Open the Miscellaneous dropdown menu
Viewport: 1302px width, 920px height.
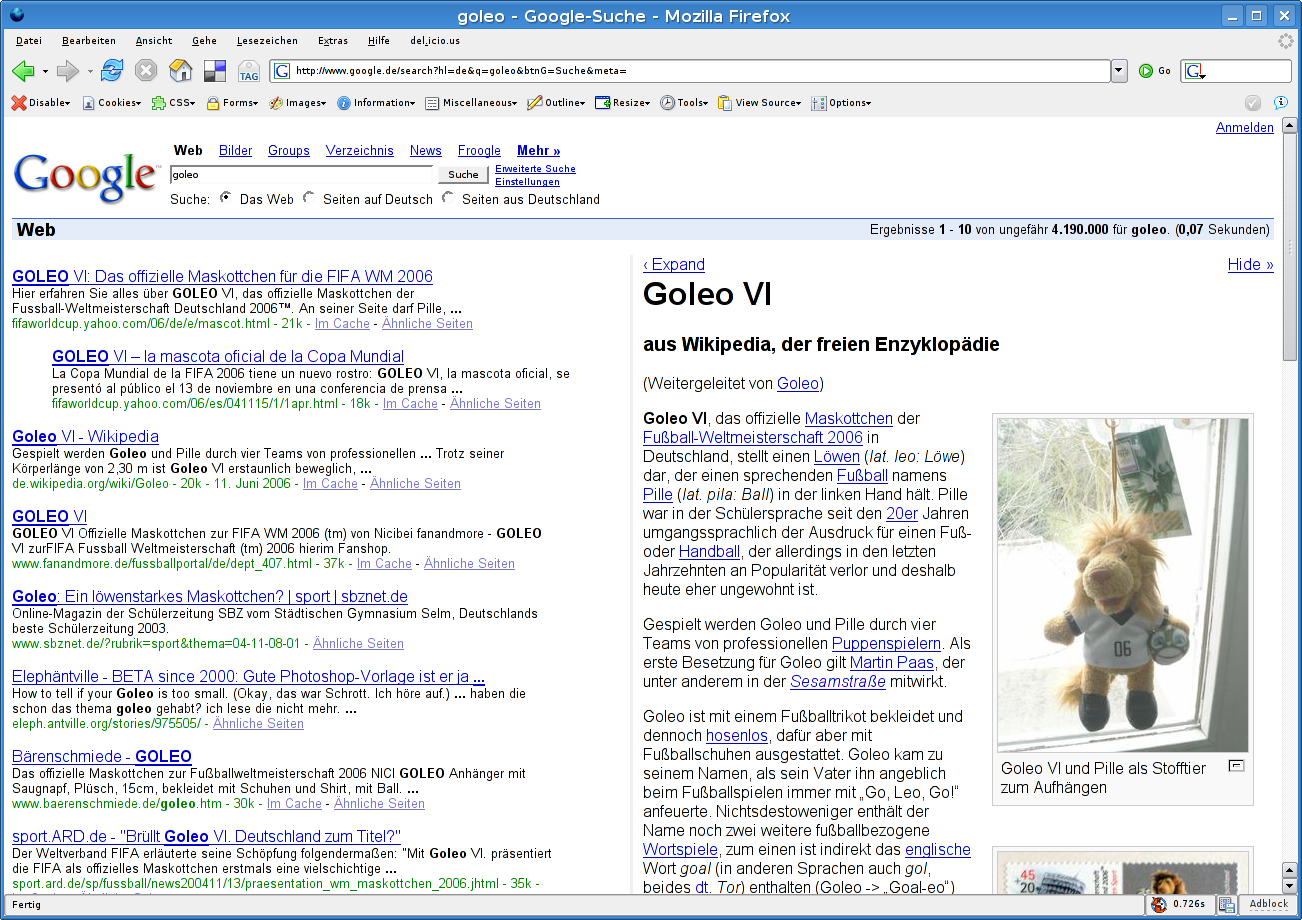[472, 103]
